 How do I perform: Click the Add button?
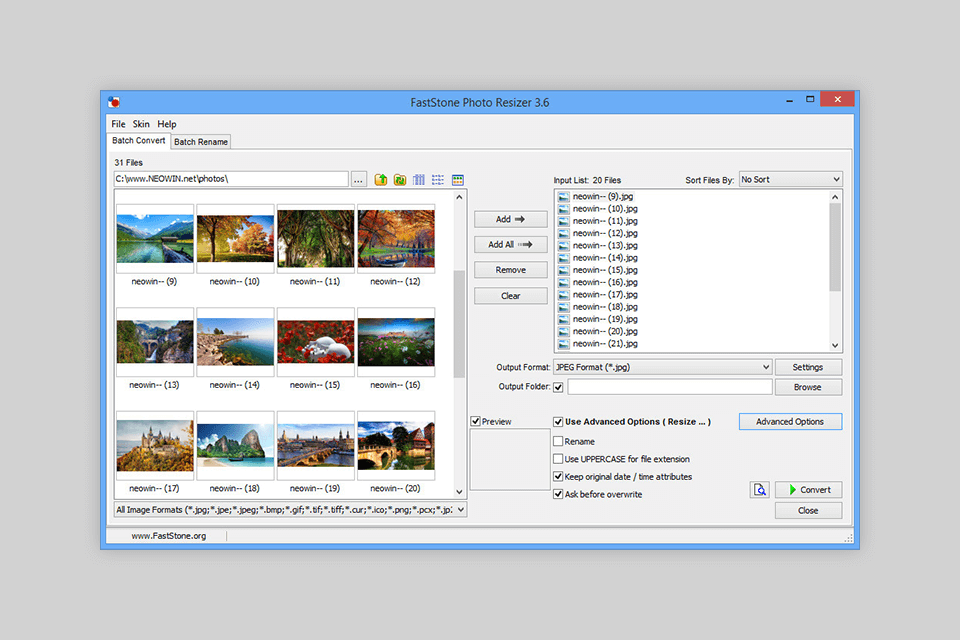tap(511, 219)
